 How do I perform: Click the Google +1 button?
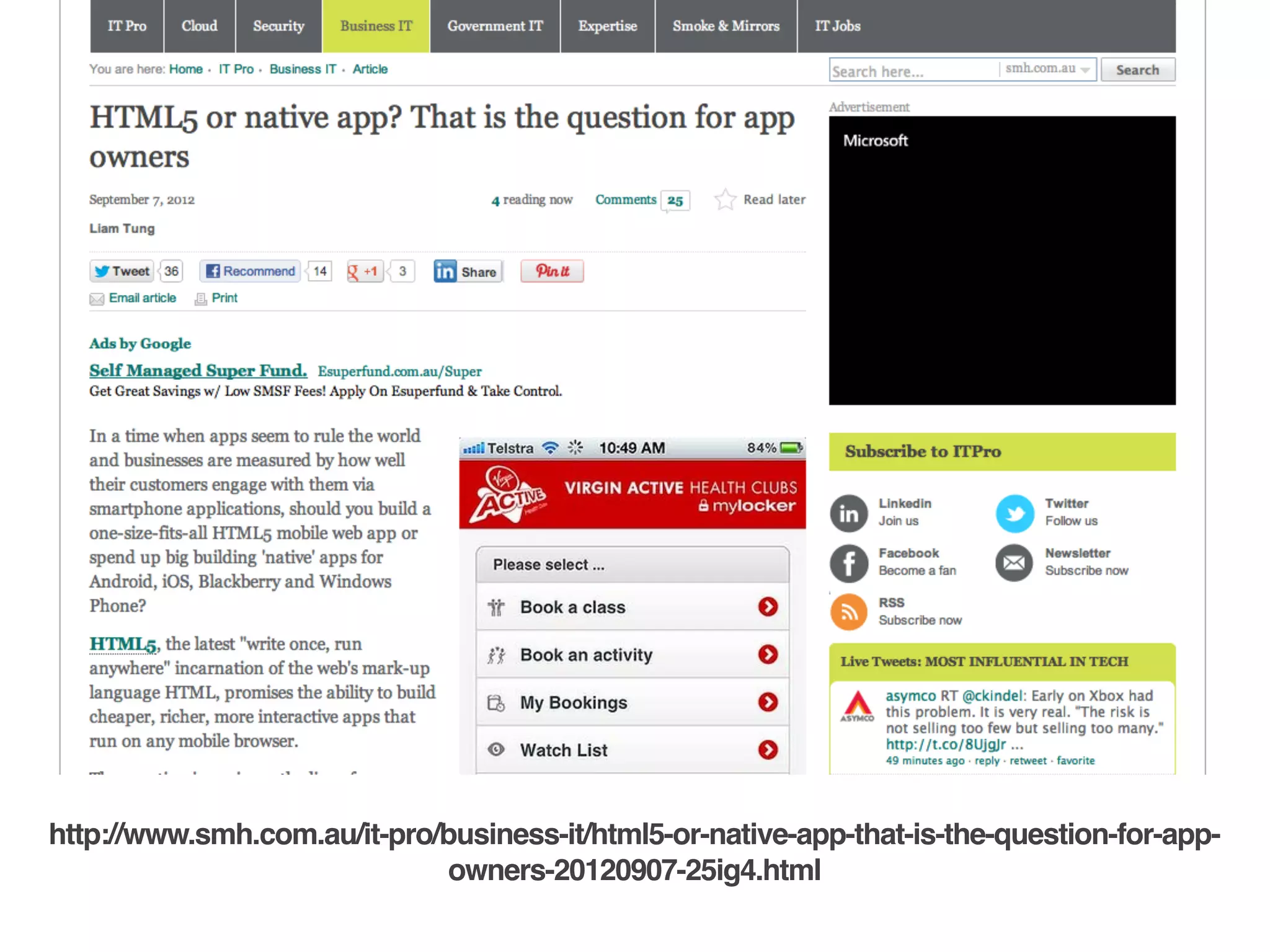click(366, 271)
